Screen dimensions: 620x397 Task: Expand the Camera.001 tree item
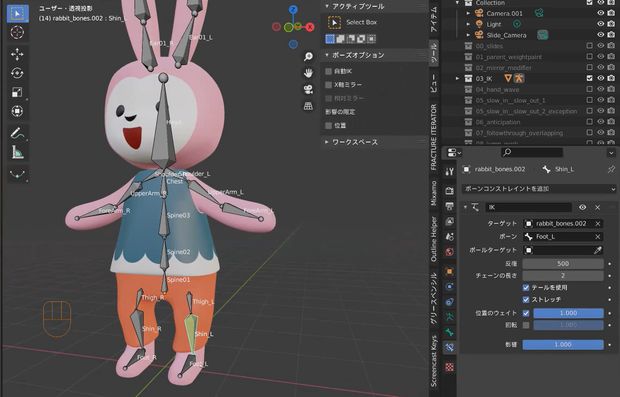pos(469,13)
